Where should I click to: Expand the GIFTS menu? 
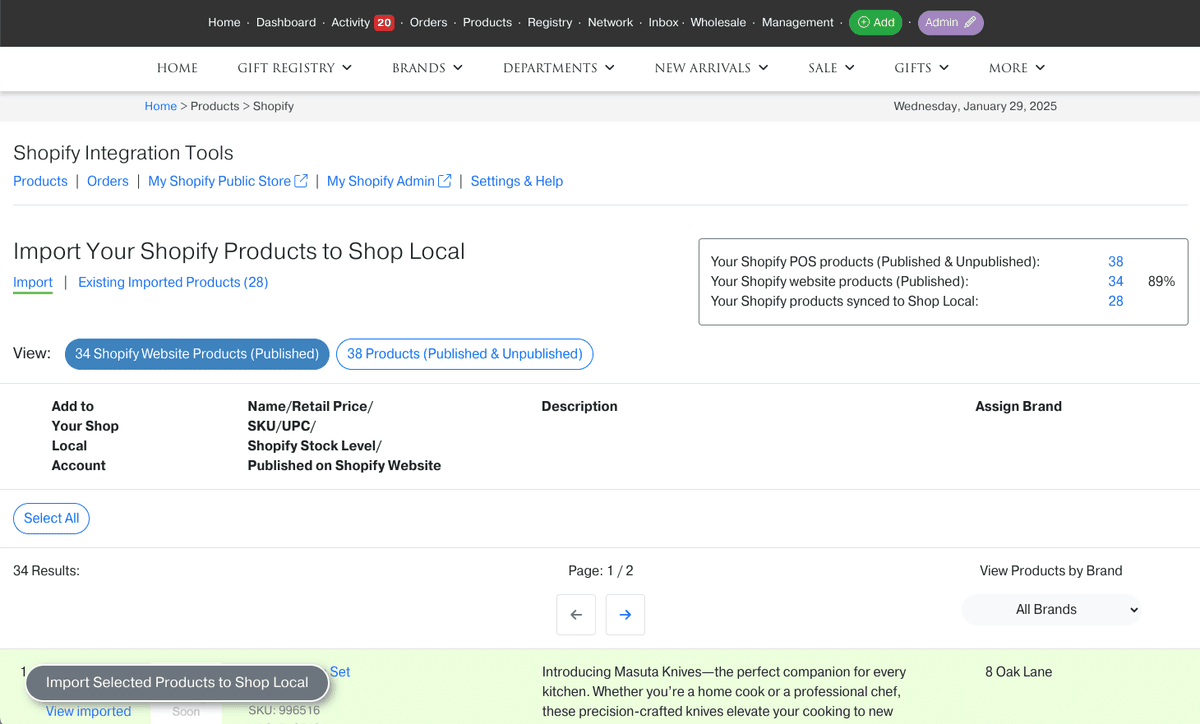coord(922,68)
